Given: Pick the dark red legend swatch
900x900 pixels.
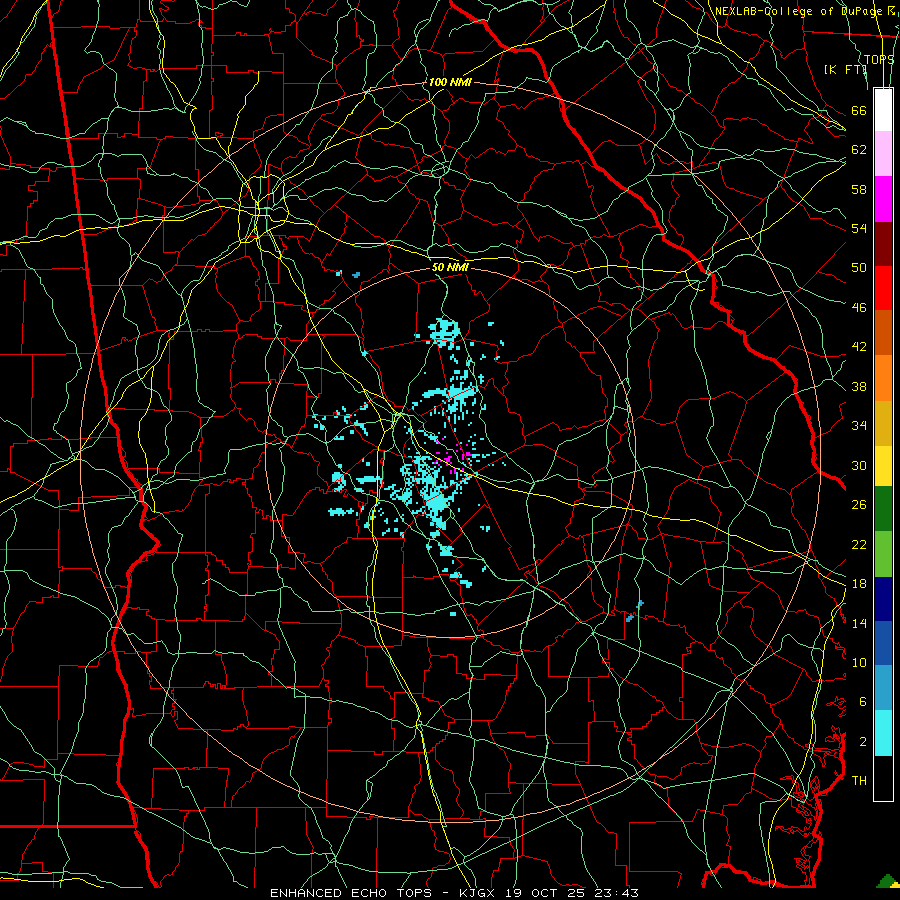Looking at the screenshot, I should click(x=883, y=243).
